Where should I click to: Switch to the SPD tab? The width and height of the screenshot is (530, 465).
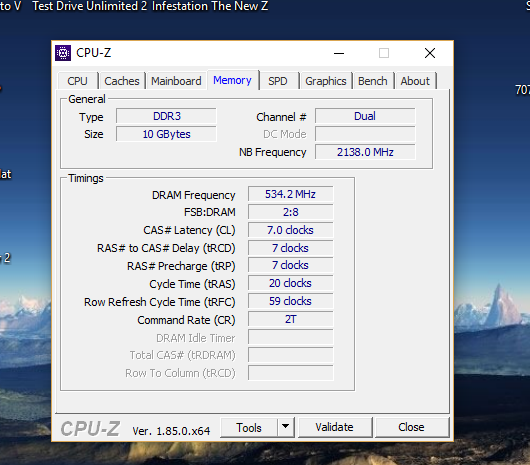(278, 81)
